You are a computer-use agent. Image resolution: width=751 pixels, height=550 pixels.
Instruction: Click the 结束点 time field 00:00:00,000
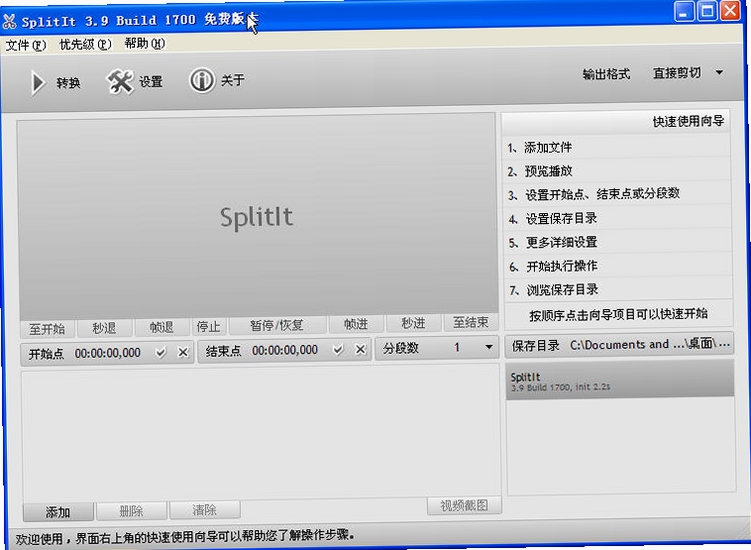(285, 350)
